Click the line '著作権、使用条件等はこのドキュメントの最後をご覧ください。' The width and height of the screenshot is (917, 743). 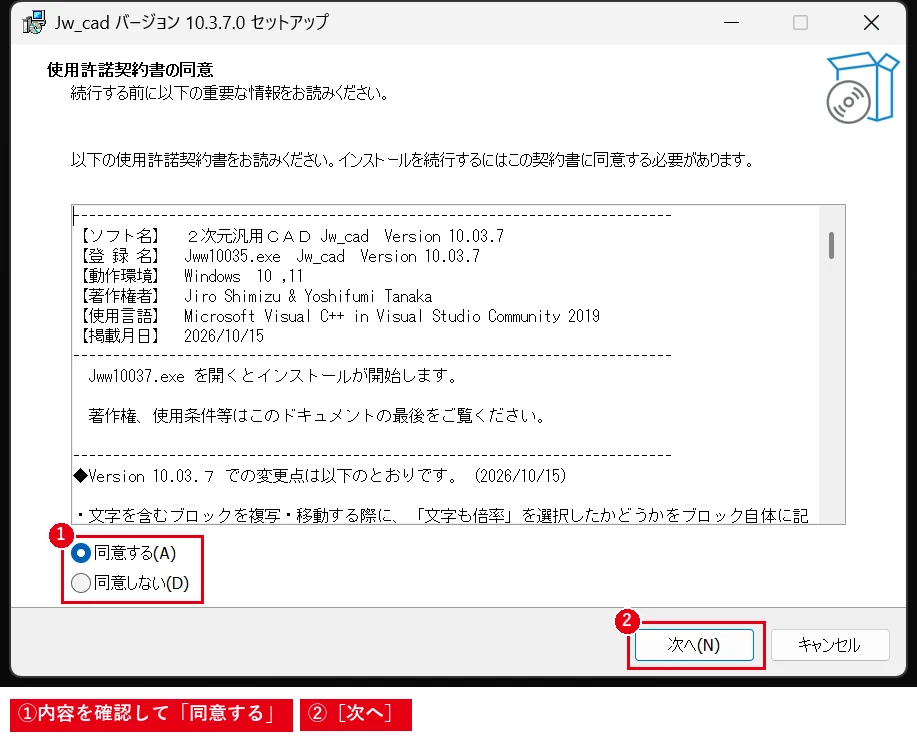click(317, 416)
